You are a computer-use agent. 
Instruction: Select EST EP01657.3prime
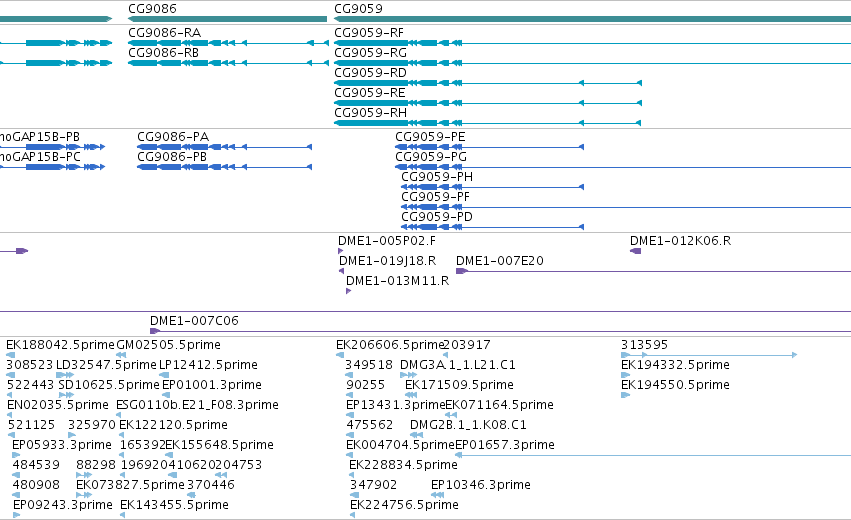pos(505,446)
